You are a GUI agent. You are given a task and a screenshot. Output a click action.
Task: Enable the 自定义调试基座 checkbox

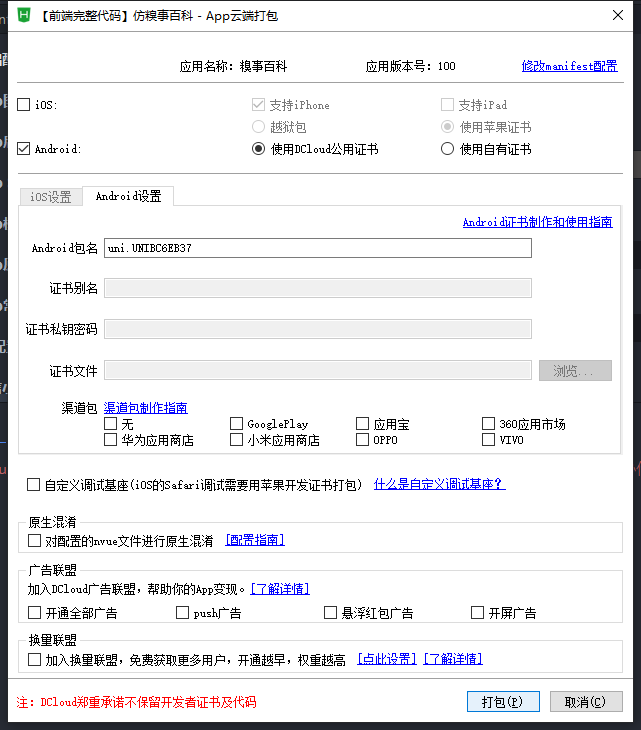point(34,485)
